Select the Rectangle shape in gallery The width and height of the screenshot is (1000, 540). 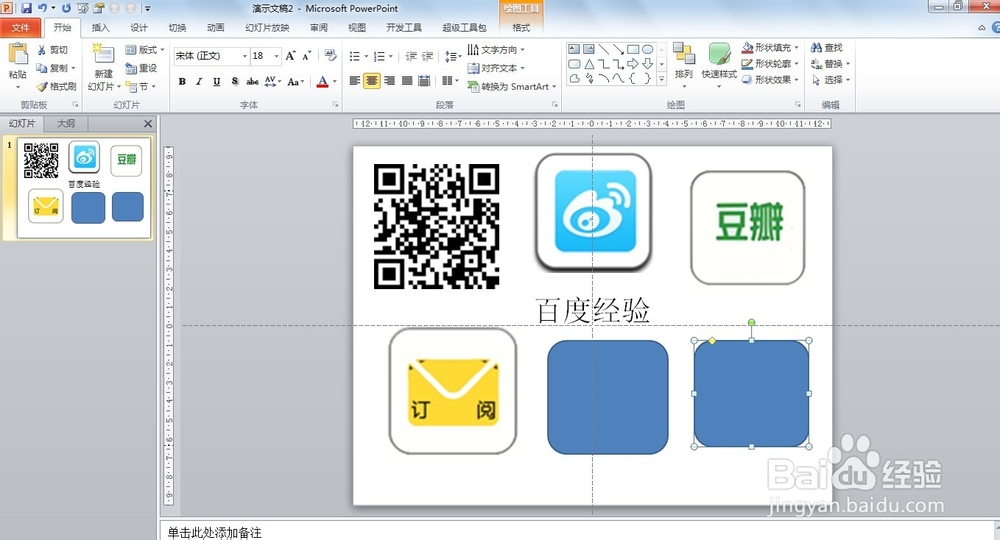click(x=633, y=49)
